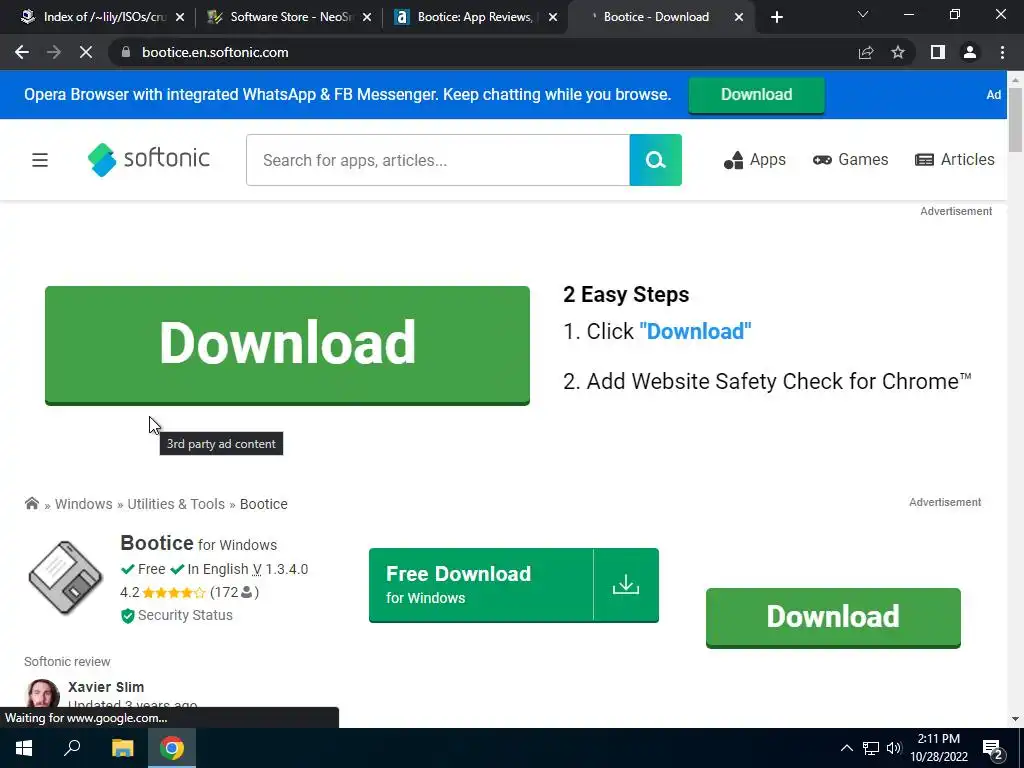
Task: Click the green Download button under the Advertisement label
Action: 833,617
